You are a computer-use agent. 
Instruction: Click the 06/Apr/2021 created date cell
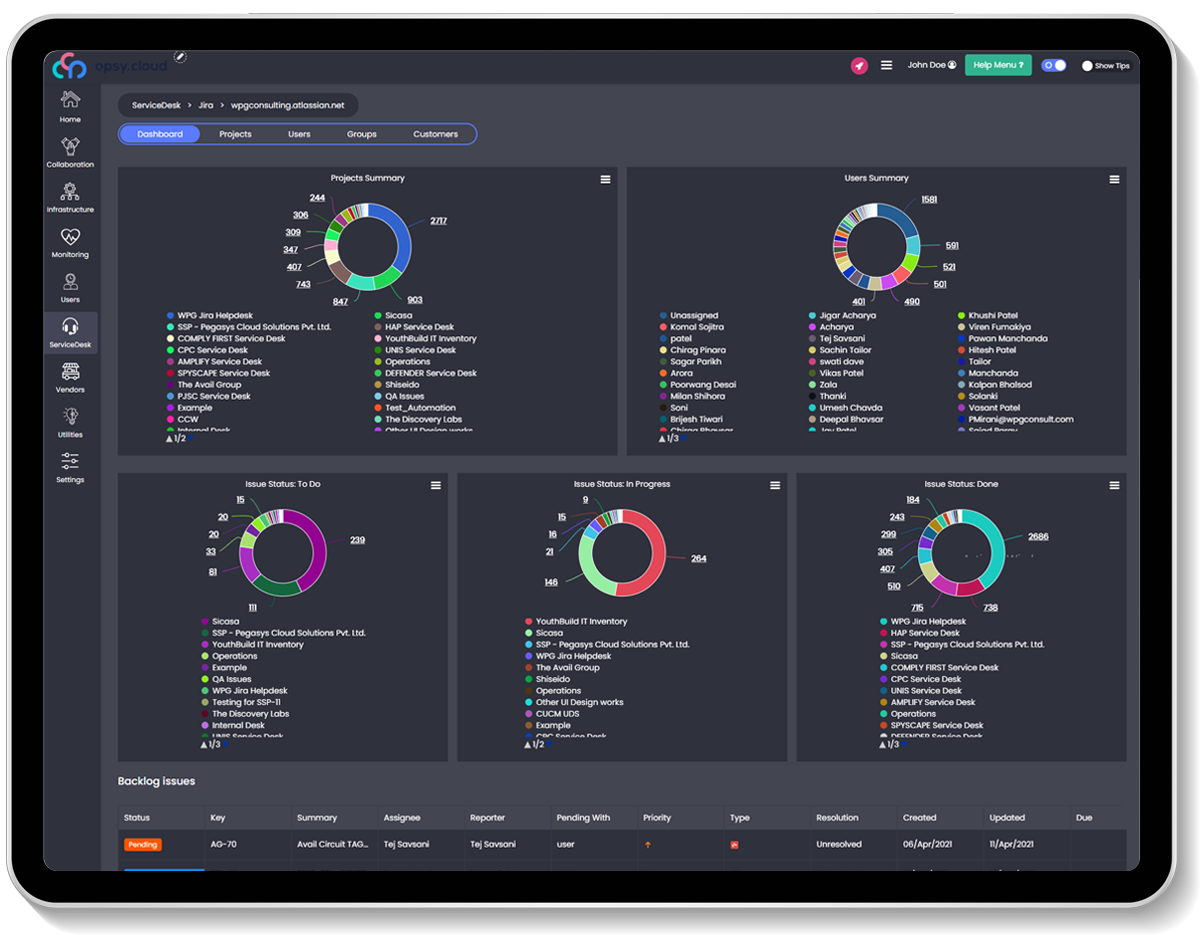click(x=927, y=845)
